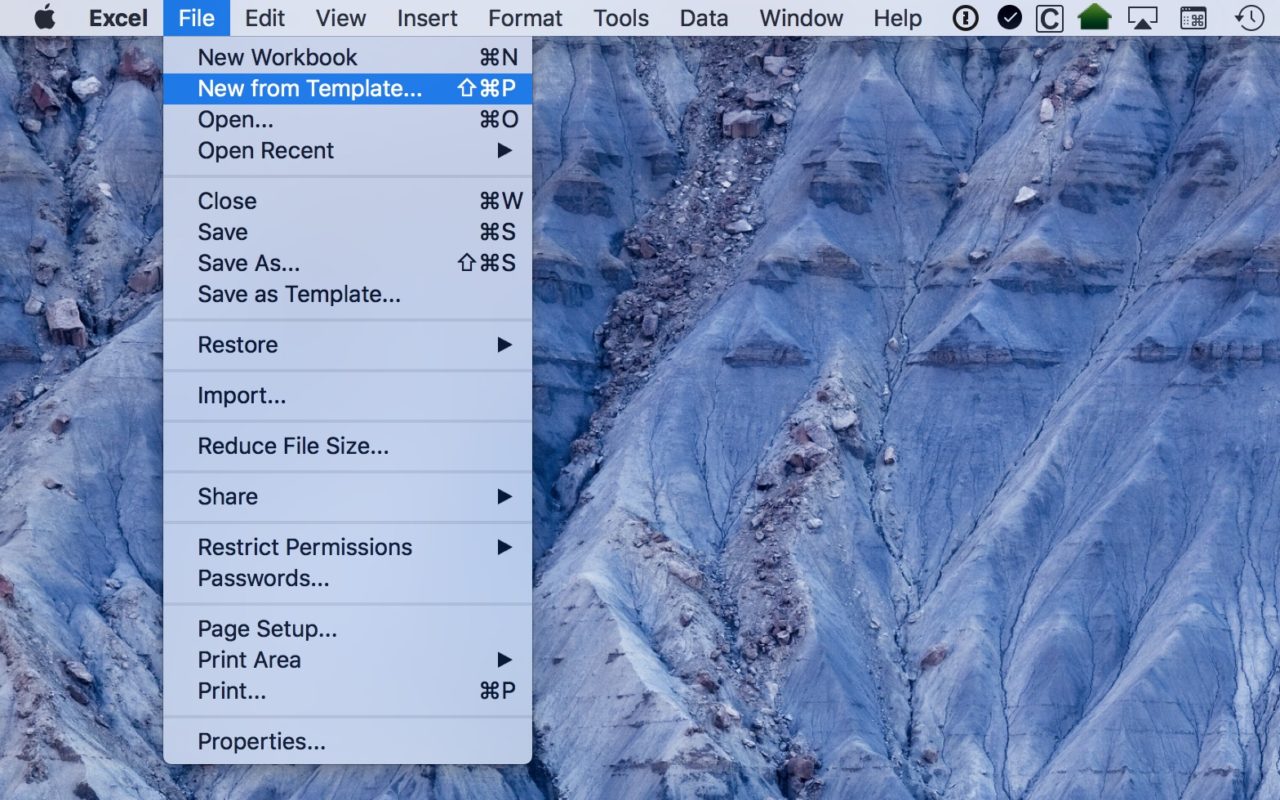Close the open File menu

click(x=196, y=18)
